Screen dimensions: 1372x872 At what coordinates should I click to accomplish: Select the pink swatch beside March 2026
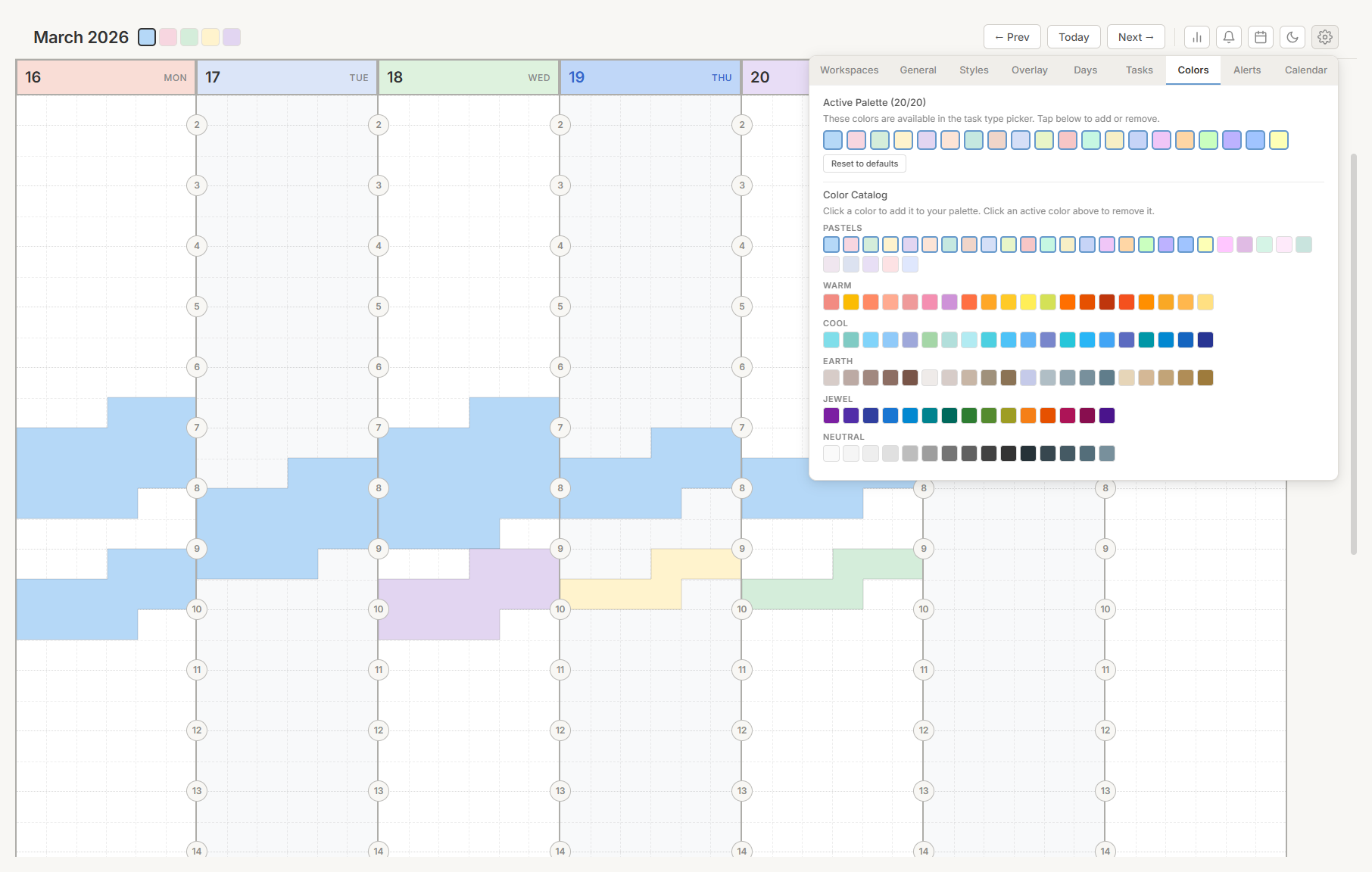tap(168, 37)
